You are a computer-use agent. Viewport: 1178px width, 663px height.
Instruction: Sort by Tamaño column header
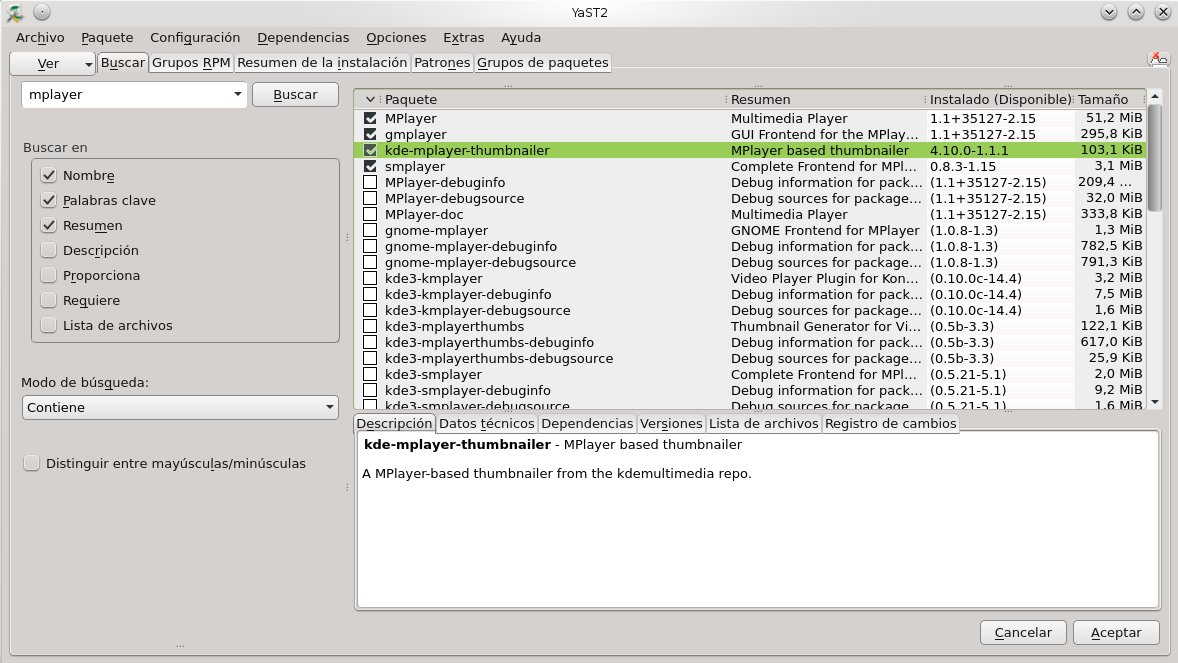pos(1108,99)
